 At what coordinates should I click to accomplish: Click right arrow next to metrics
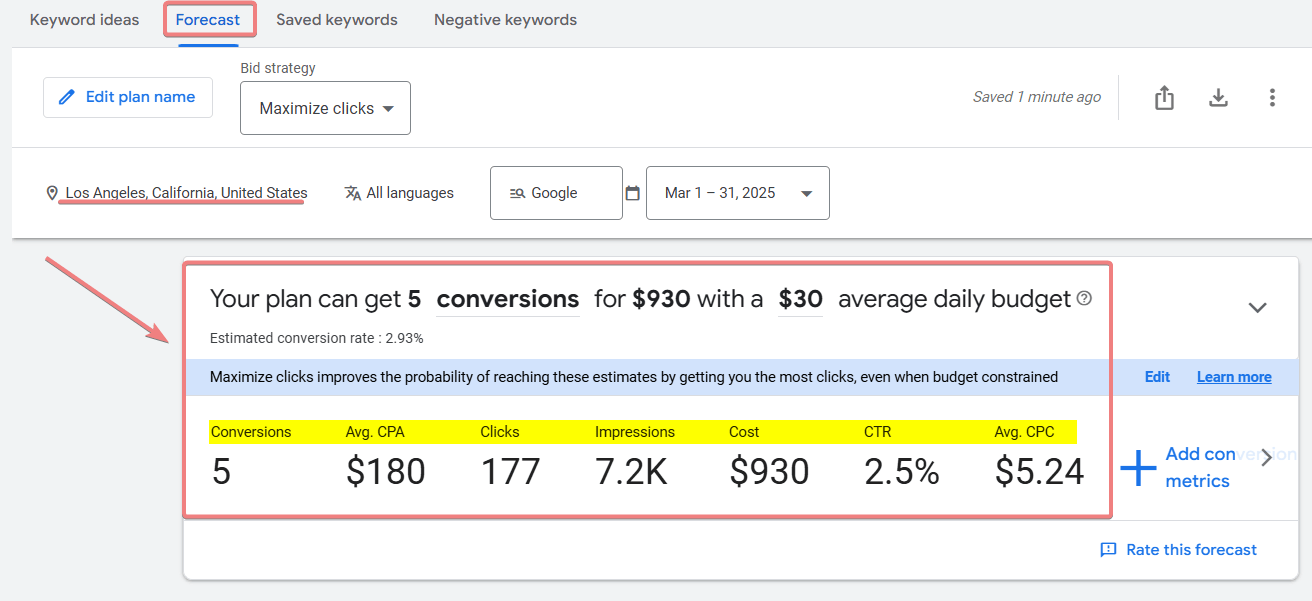pyautogui.click(x=1266, y=458)
